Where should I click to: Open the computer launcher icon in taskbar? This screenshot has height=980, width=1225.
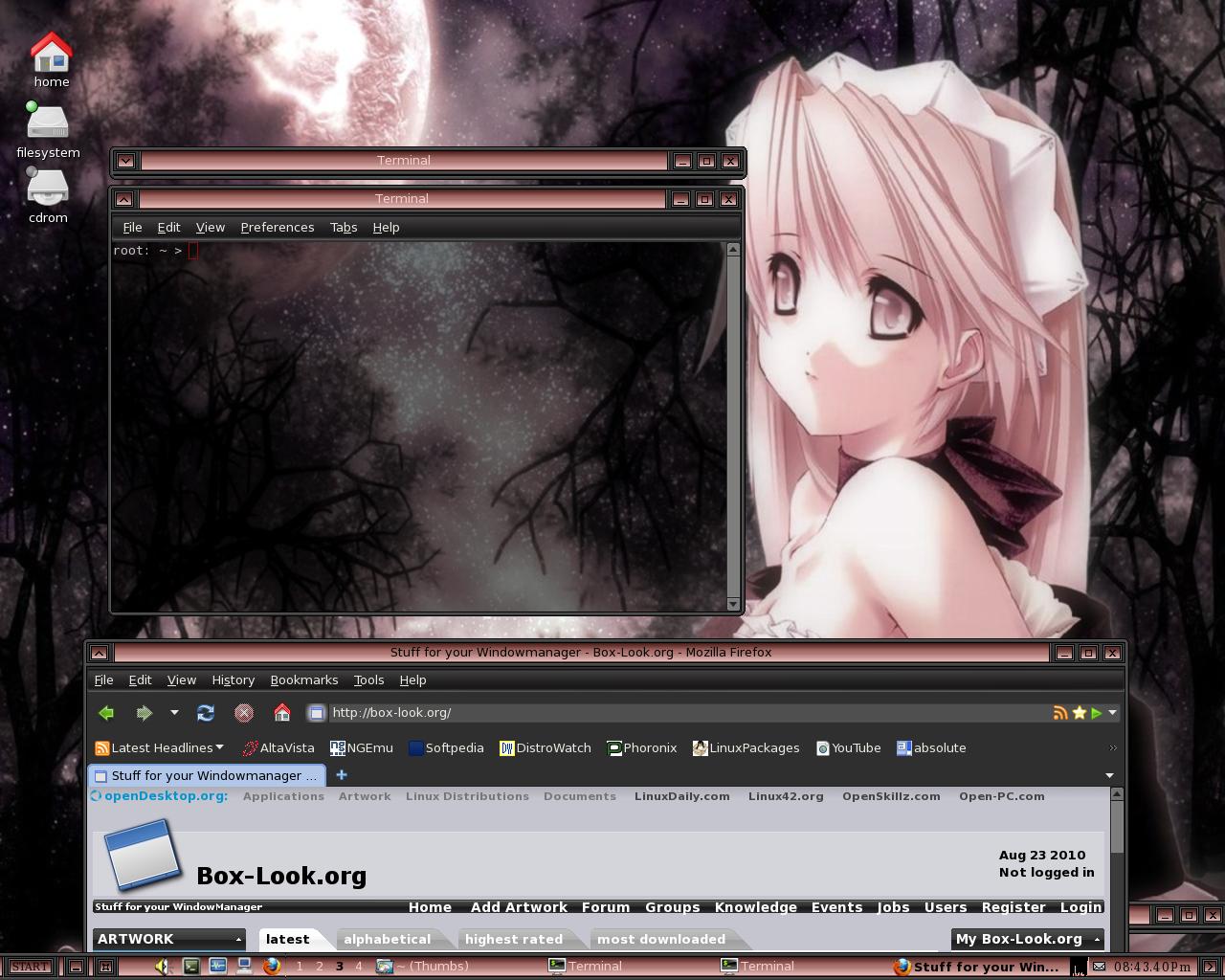244,967
